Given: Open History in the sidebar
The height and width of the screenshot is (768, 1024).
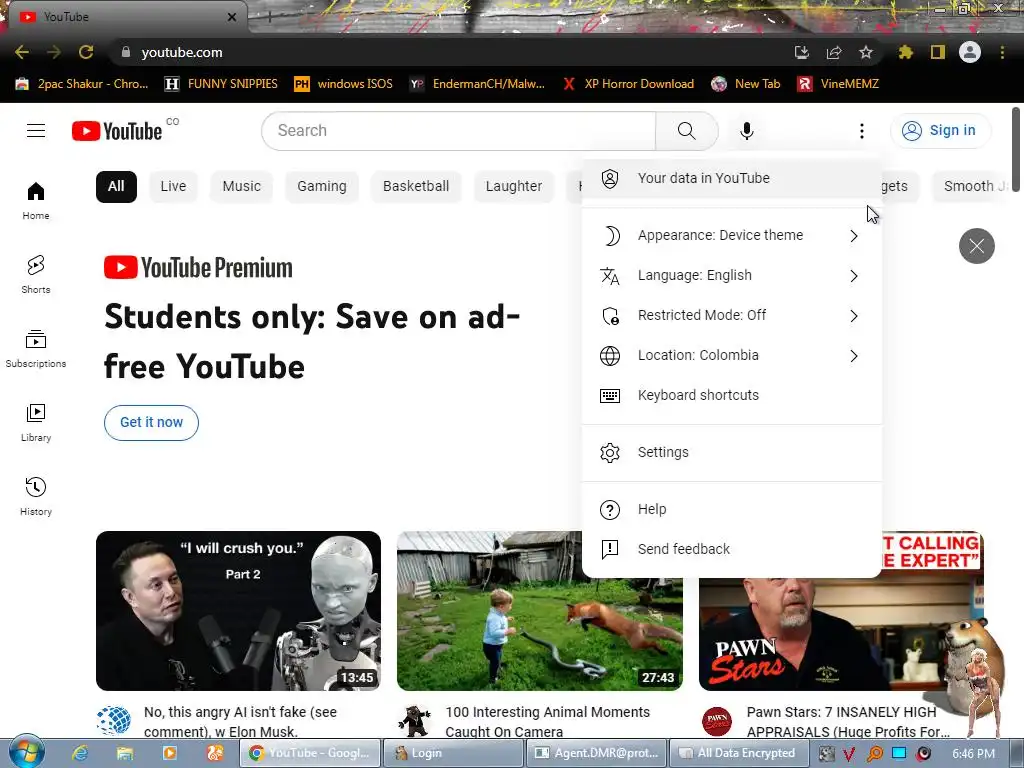Looking at the screenshot, I should 36,496.
